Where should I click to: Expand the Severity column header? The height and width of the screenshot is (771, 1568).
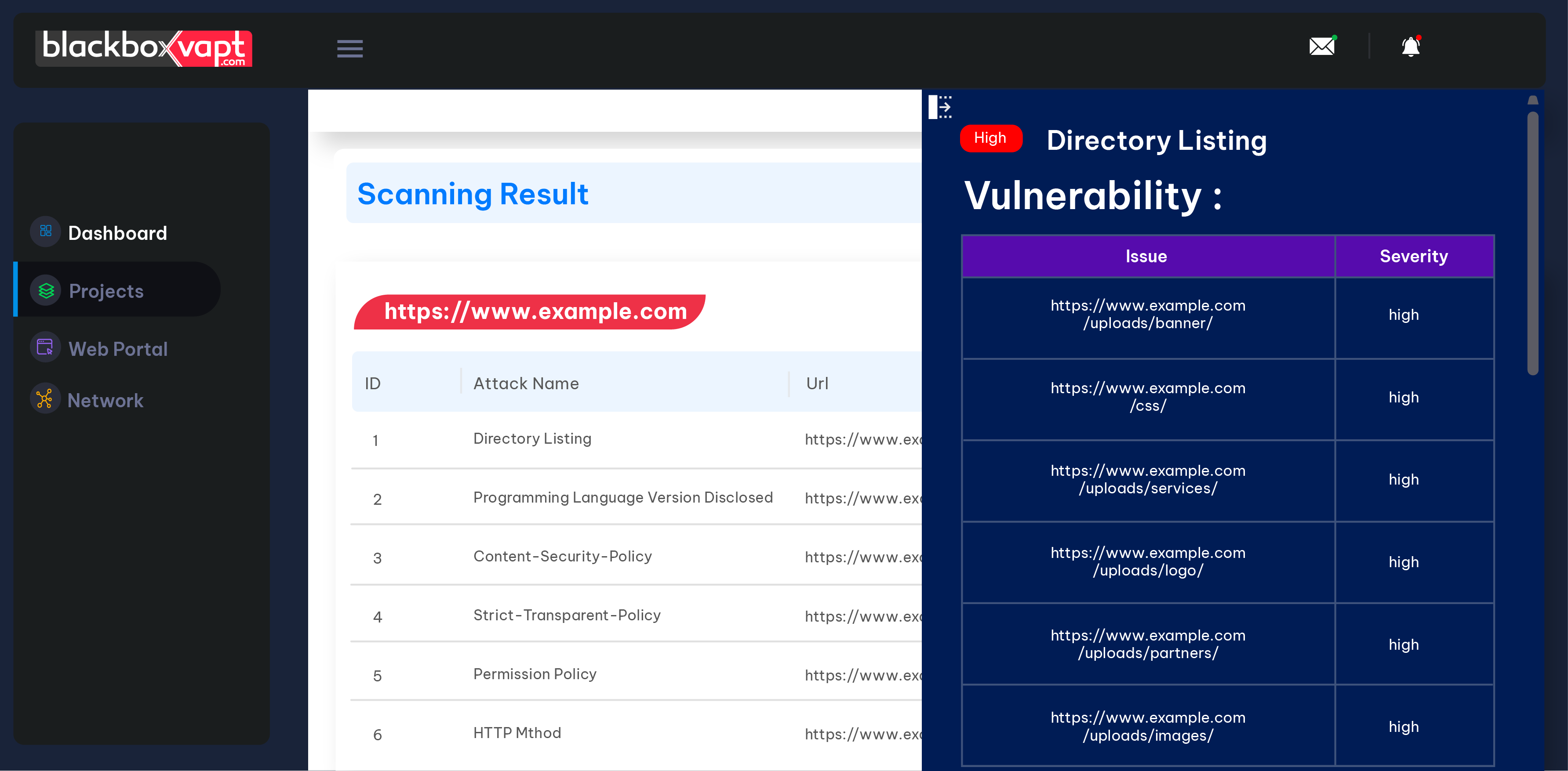[x=1413, y=256]
